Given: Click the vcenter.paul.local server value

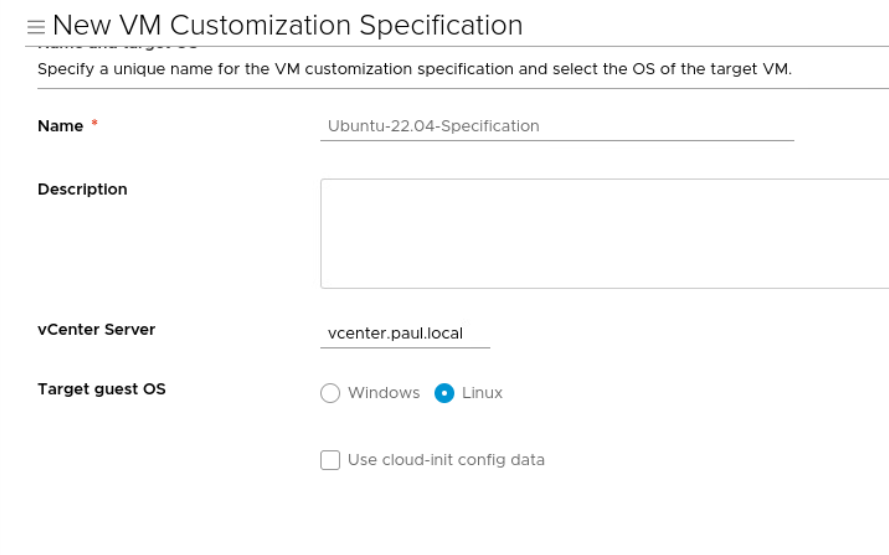Looking at the screenshot, I should pos(395,334).
